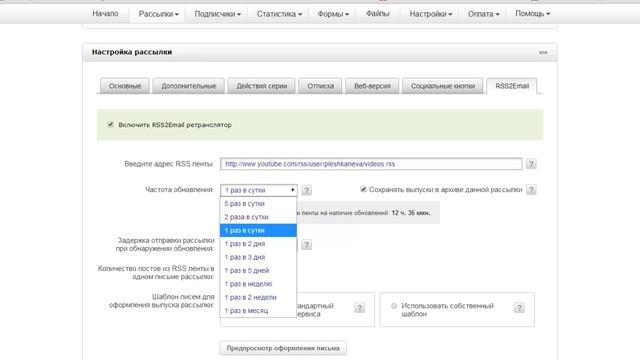Toggle Сохранять выпуски в архиве checkbox

coord(363,189)
